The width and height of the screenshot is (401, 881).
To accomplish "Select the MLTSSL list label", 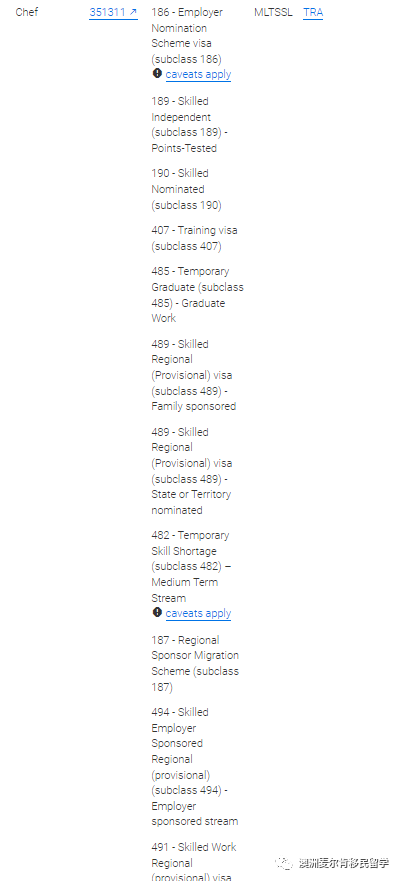I will click(273, 12).
